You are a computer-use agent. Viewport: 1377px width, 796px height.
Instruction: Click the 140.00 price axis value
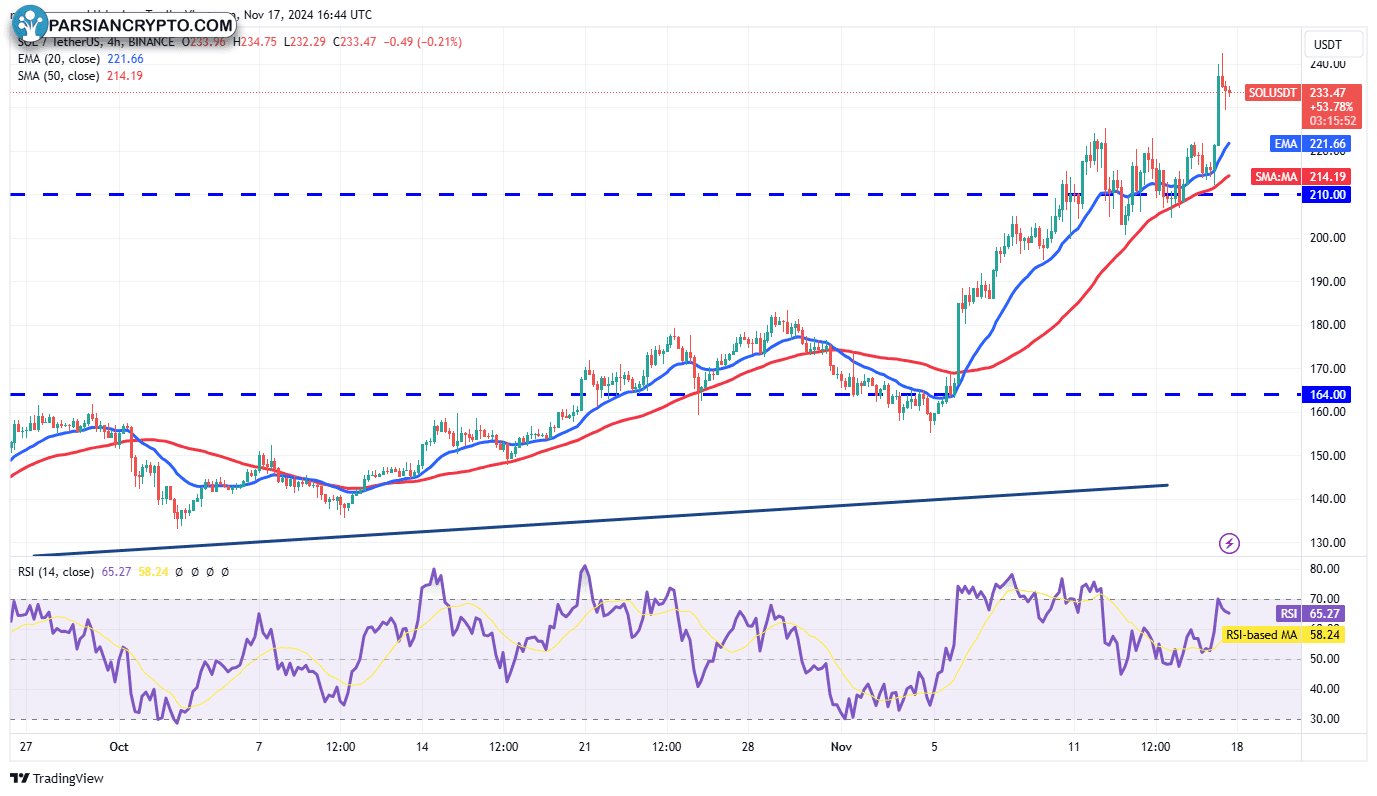point(1328,499)
